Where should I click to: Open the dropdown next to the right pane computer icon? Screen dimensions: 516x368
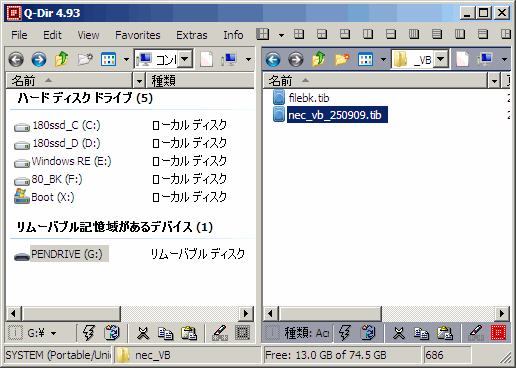tap(504, 60)
